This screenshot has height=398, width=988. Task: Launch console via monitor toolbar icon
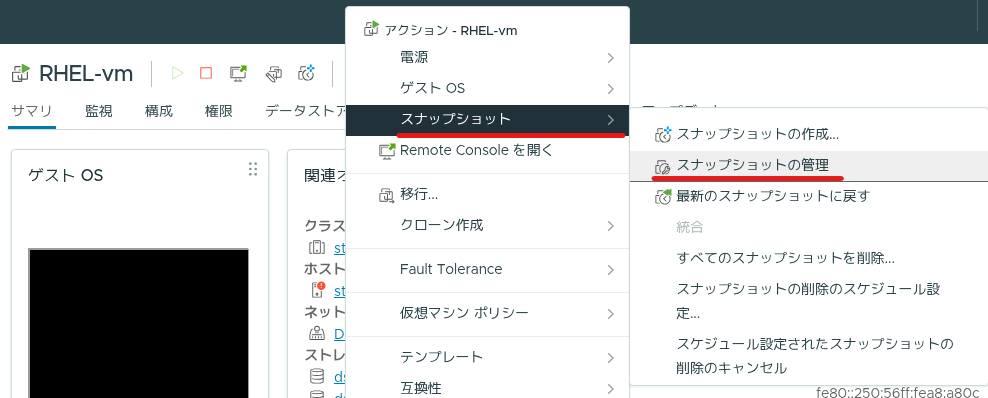pos(238,74)
